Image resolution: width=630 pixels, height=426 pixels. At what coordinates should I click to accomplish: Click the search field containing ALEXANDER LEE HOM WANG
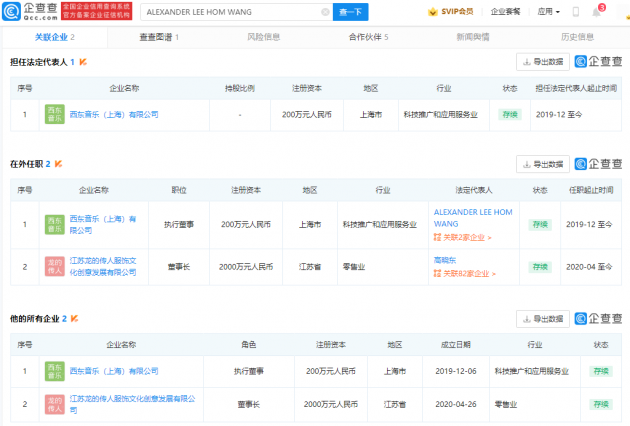pyautogui.click(x=230, y=12)
